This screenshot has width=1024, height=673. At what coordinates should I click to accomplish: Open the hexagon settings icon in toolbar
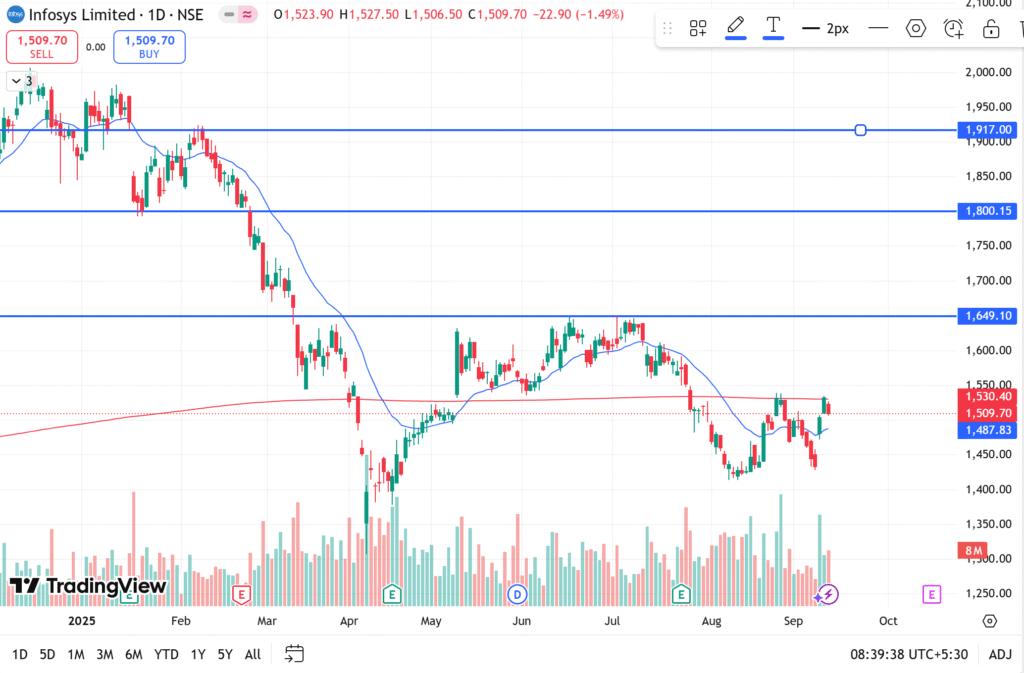(x=915, y=28)
